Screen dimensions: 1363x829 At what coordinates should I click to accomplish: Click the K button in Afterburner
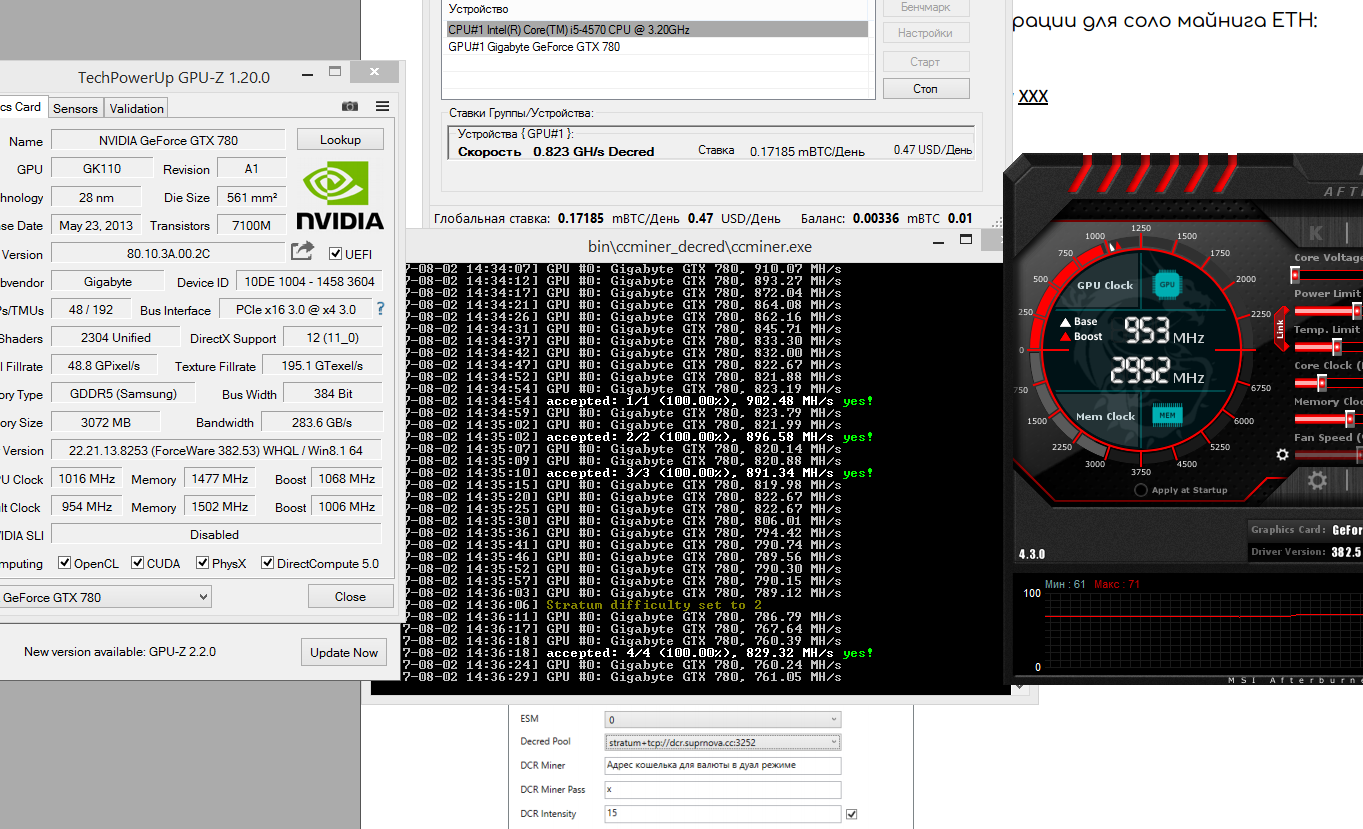point(1315,234)
